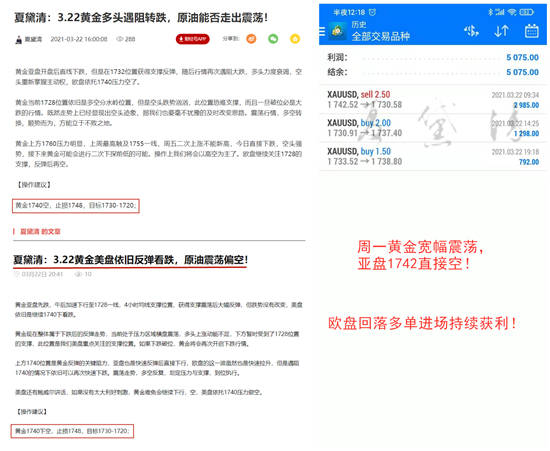Share article via green WeChat icon

pyautogui.click(x=273, y=39)
